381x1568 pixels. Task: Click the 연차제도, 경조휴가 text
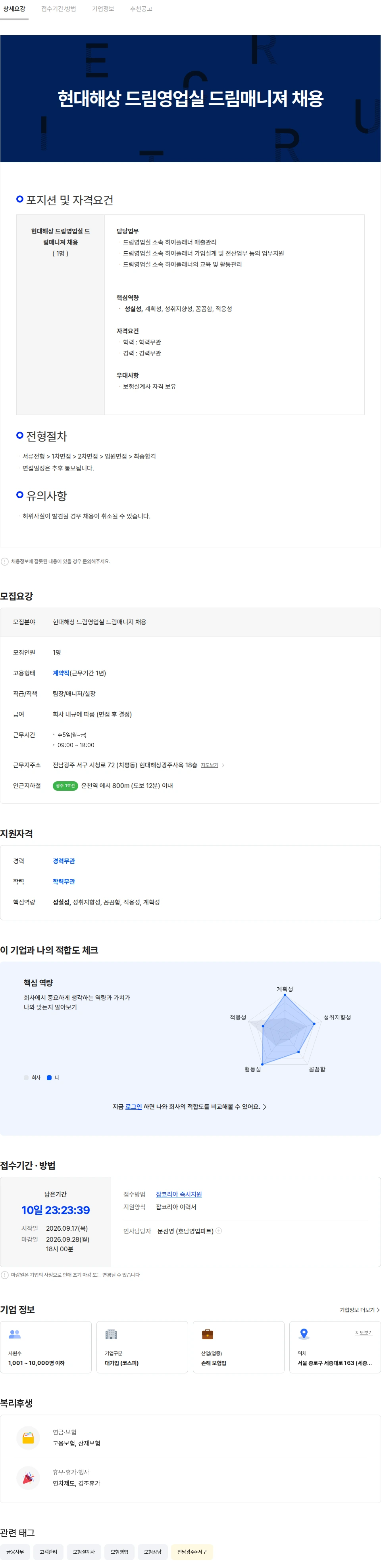click(x=76, y=1484)
